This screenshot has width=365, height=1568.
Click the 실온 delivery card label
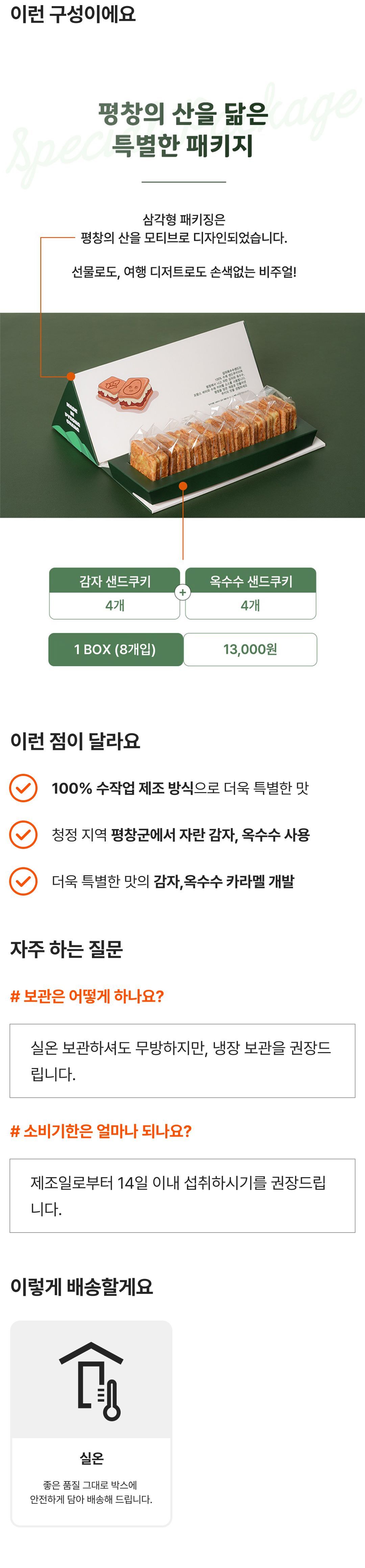(x=91, y=1458)
